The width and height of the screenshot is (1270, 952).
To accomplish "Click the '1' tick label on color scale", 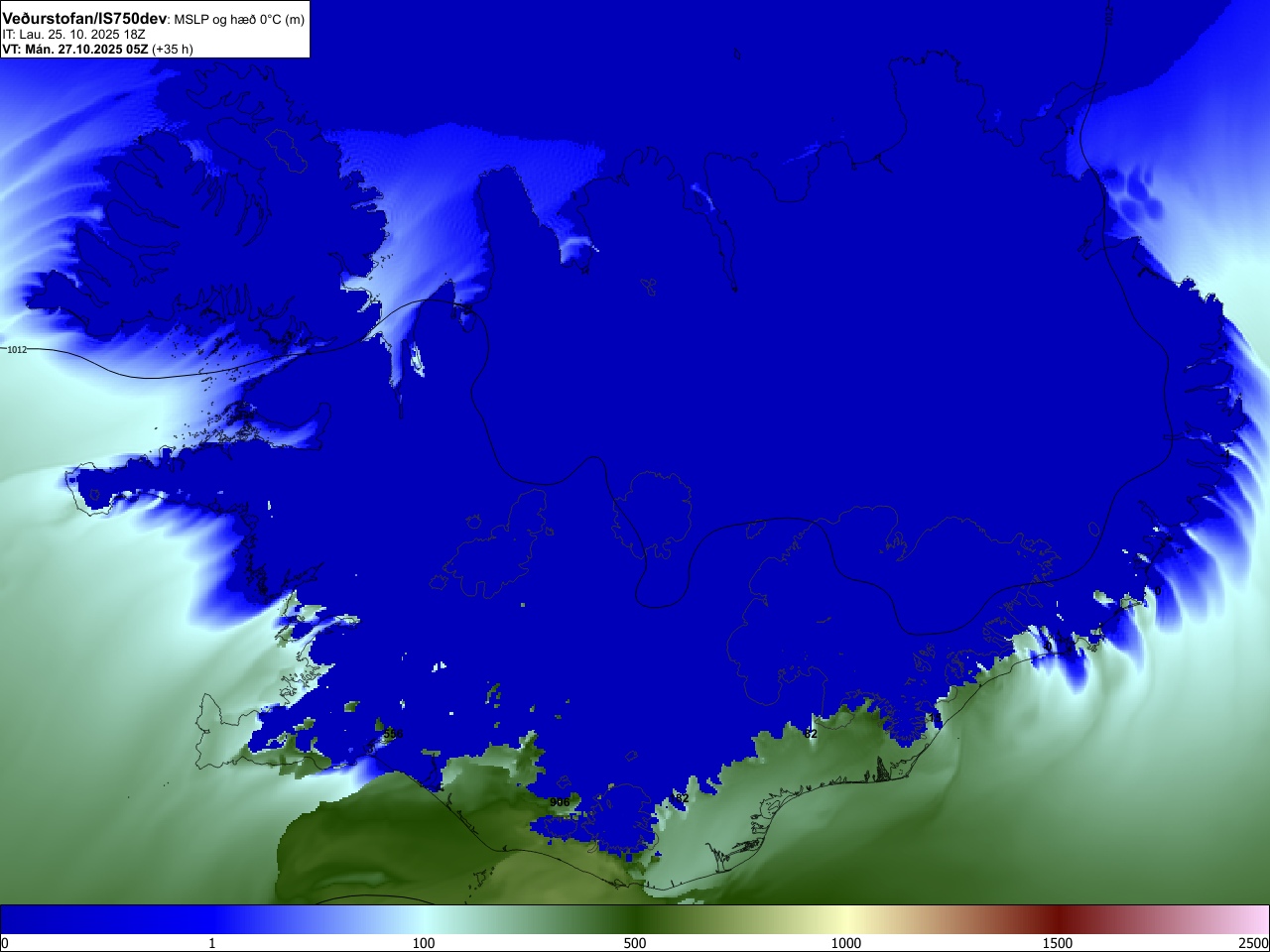I will (x=211, y=943).
